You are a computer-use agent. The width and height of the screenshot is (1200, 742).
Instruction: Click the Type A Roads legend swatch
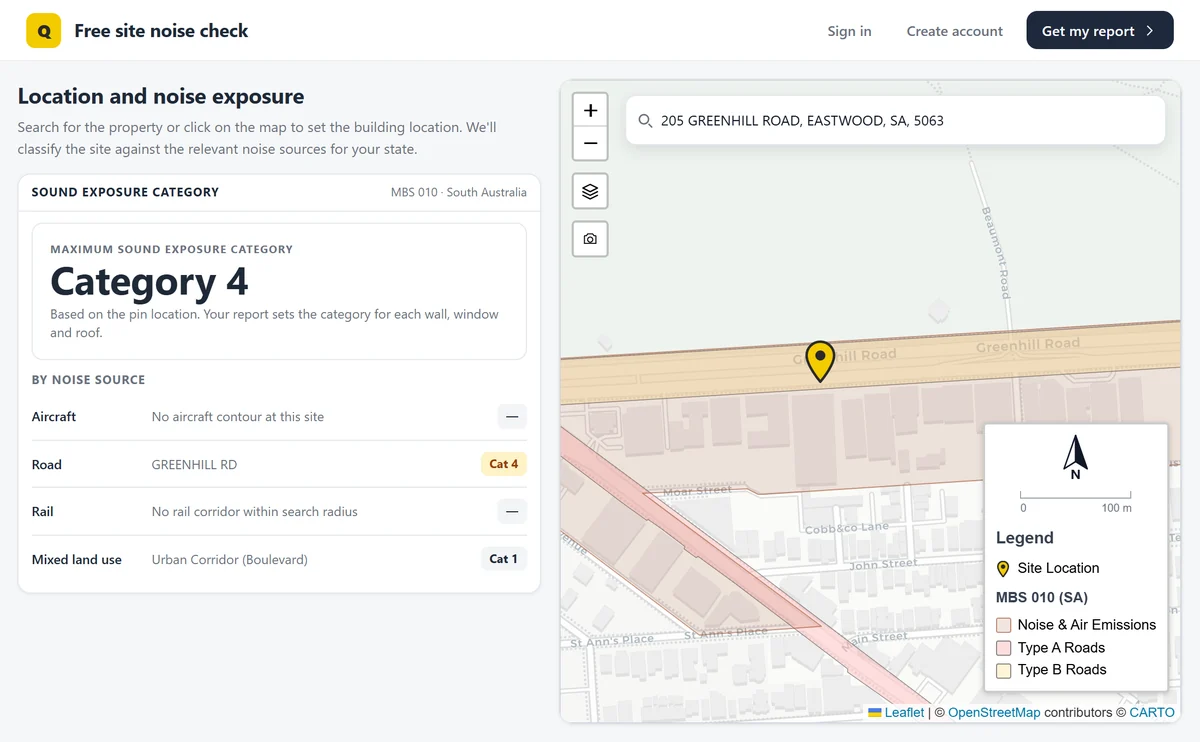click(1003, 648)
